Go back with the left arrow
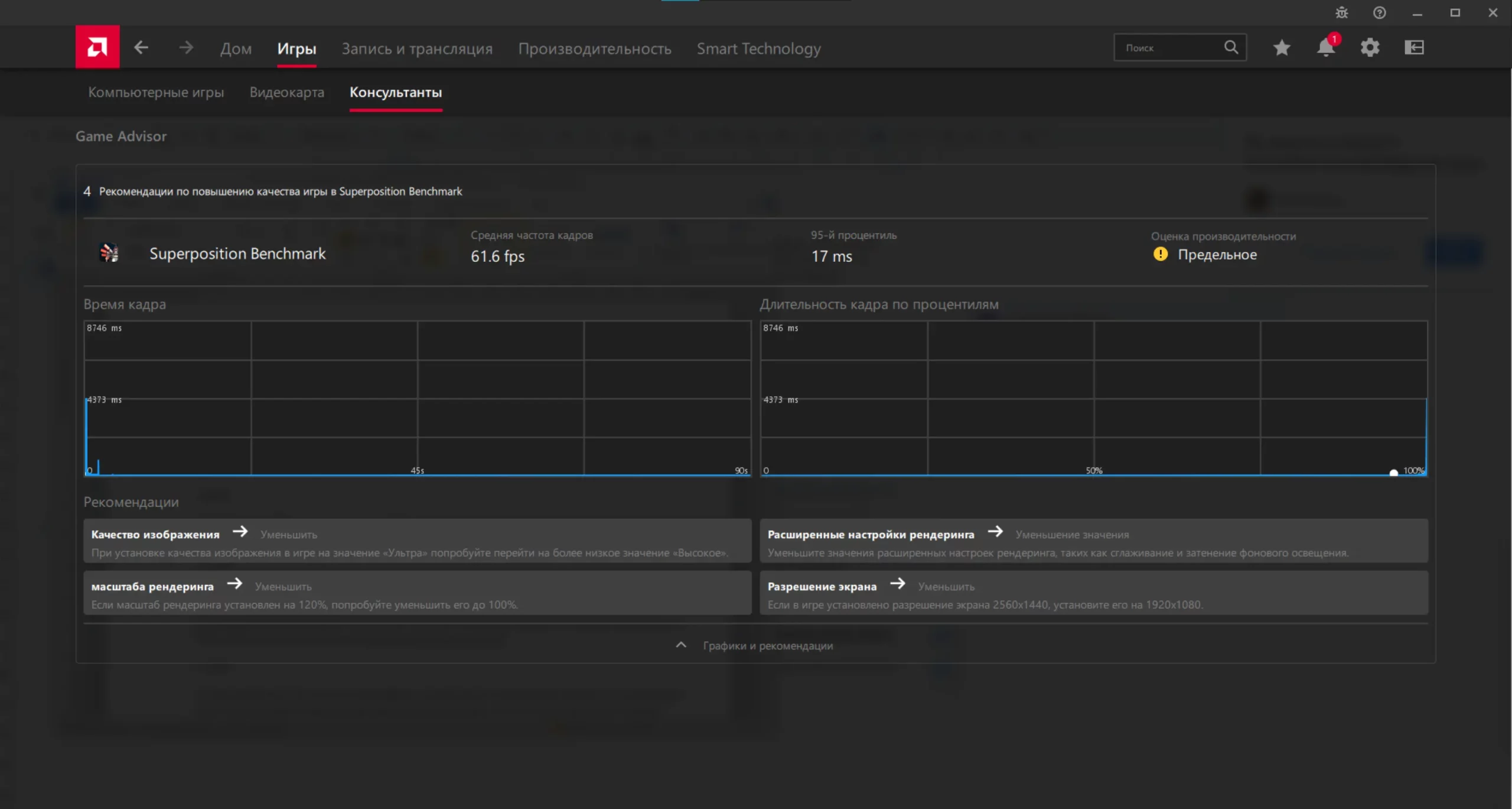 [141, 47]
